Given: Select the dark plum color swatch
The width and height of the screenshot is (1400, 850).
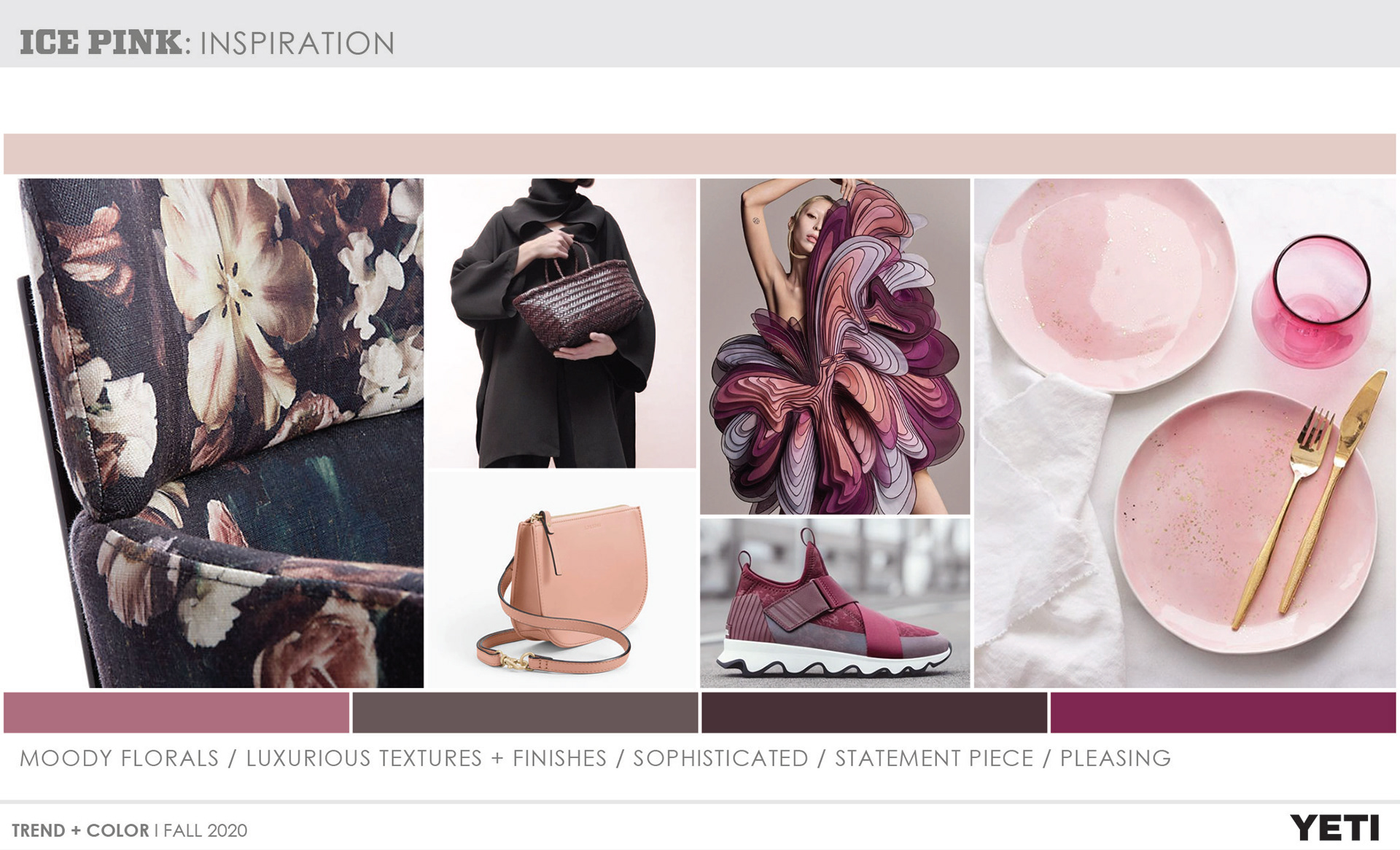Looking at the screenshot, I should coord(874,712).
